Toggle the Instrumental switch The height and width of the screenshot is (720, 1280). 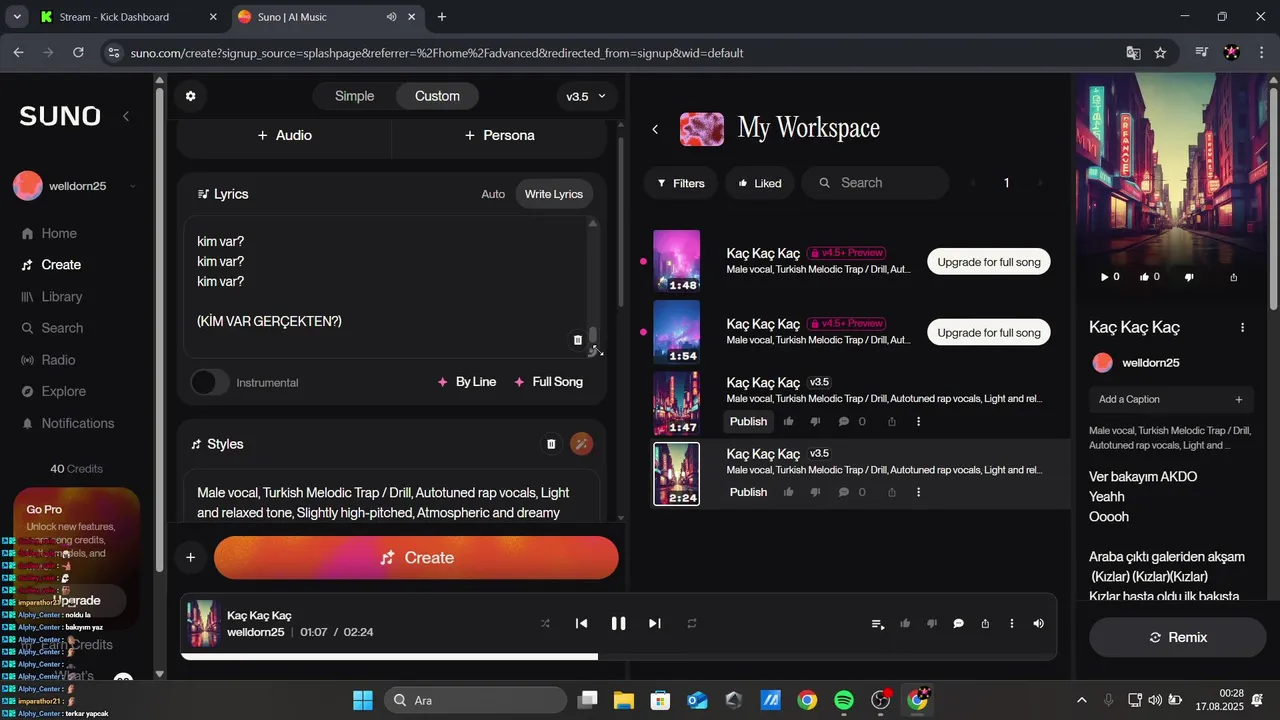coord(210,382)
